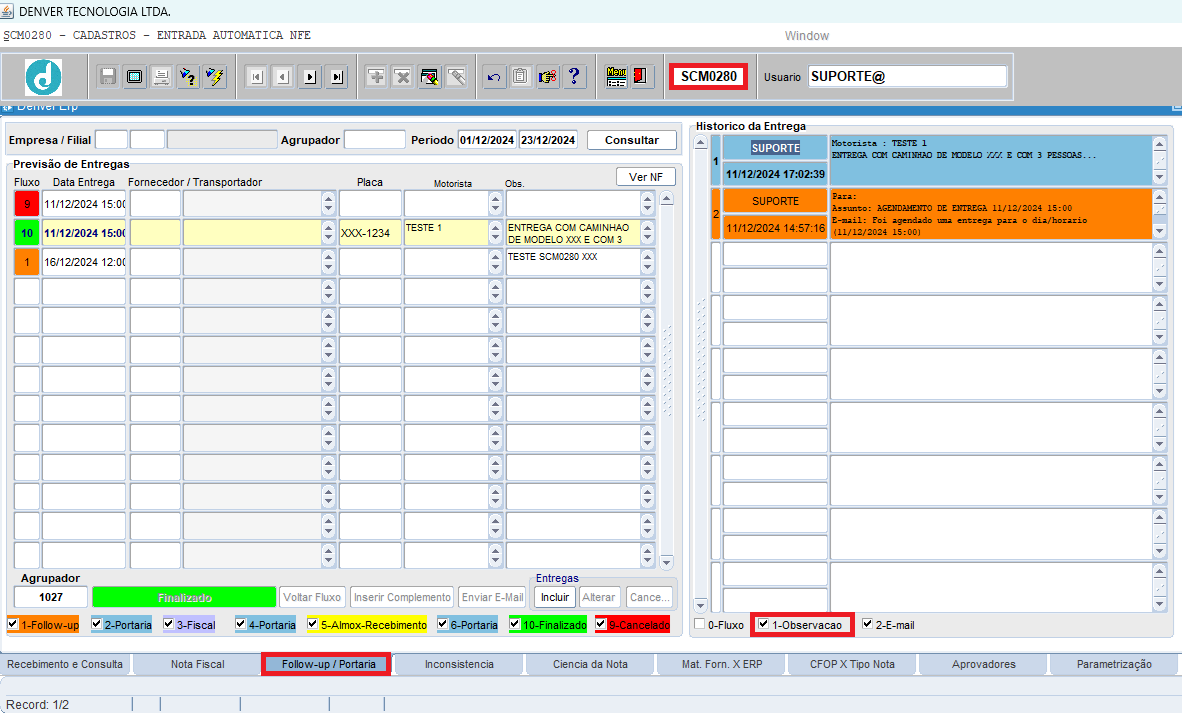Toggle the 1-Observacao checkbox
Viewport: 1182px width, 713px height.
(x=764, y=624)
